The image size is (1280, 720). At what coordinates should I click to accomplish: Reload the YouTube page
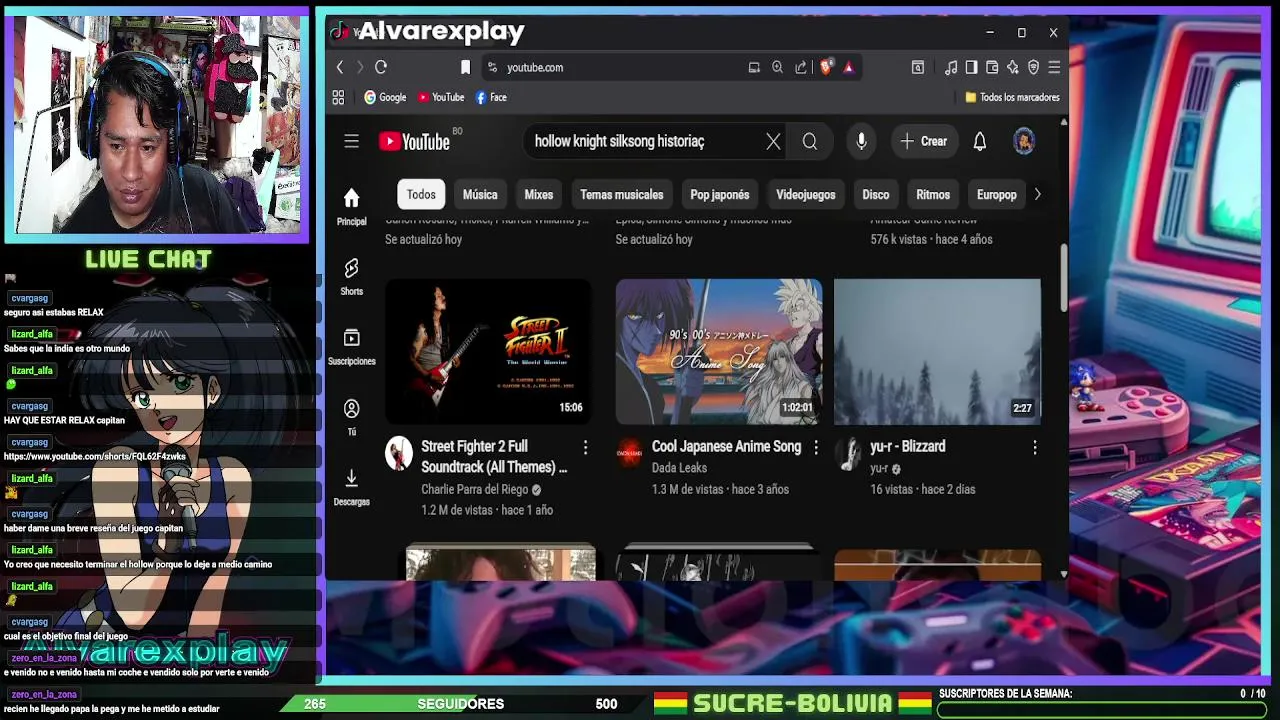tap(381, 67)
